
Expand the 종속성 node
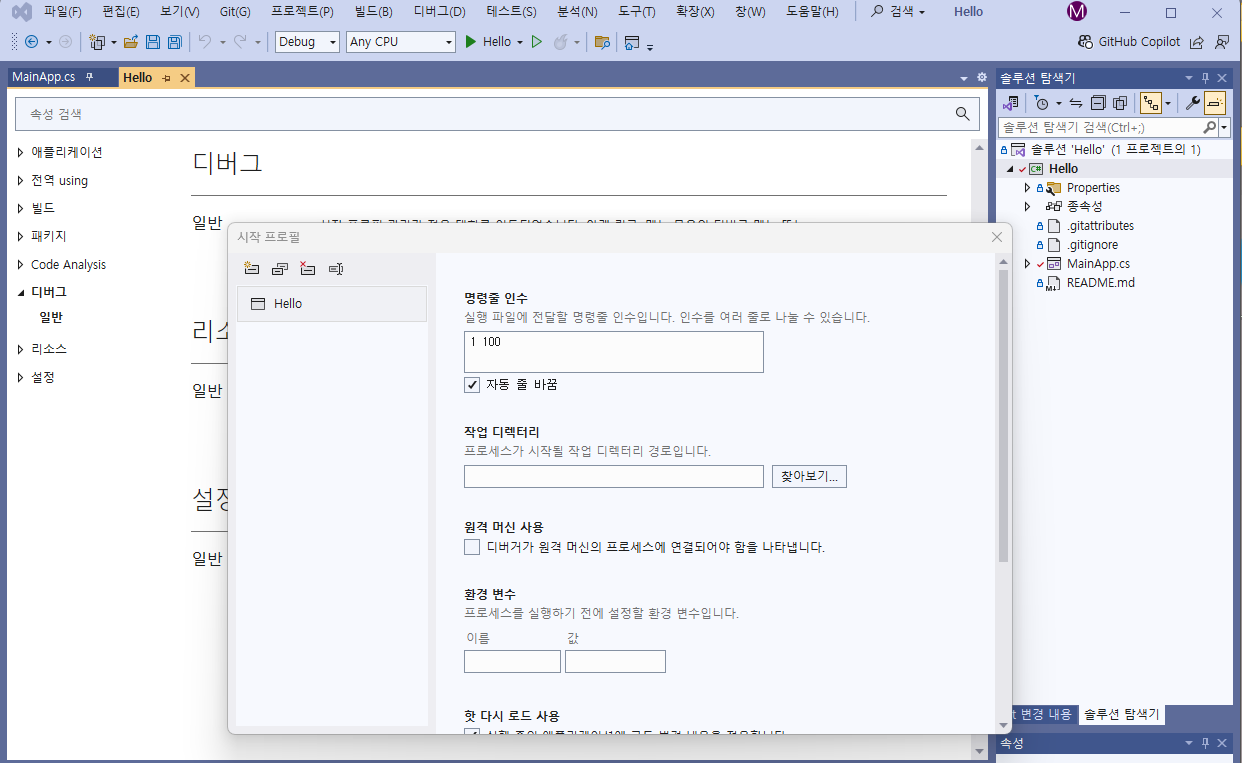pyautogui.click(x=1027, y=207)
